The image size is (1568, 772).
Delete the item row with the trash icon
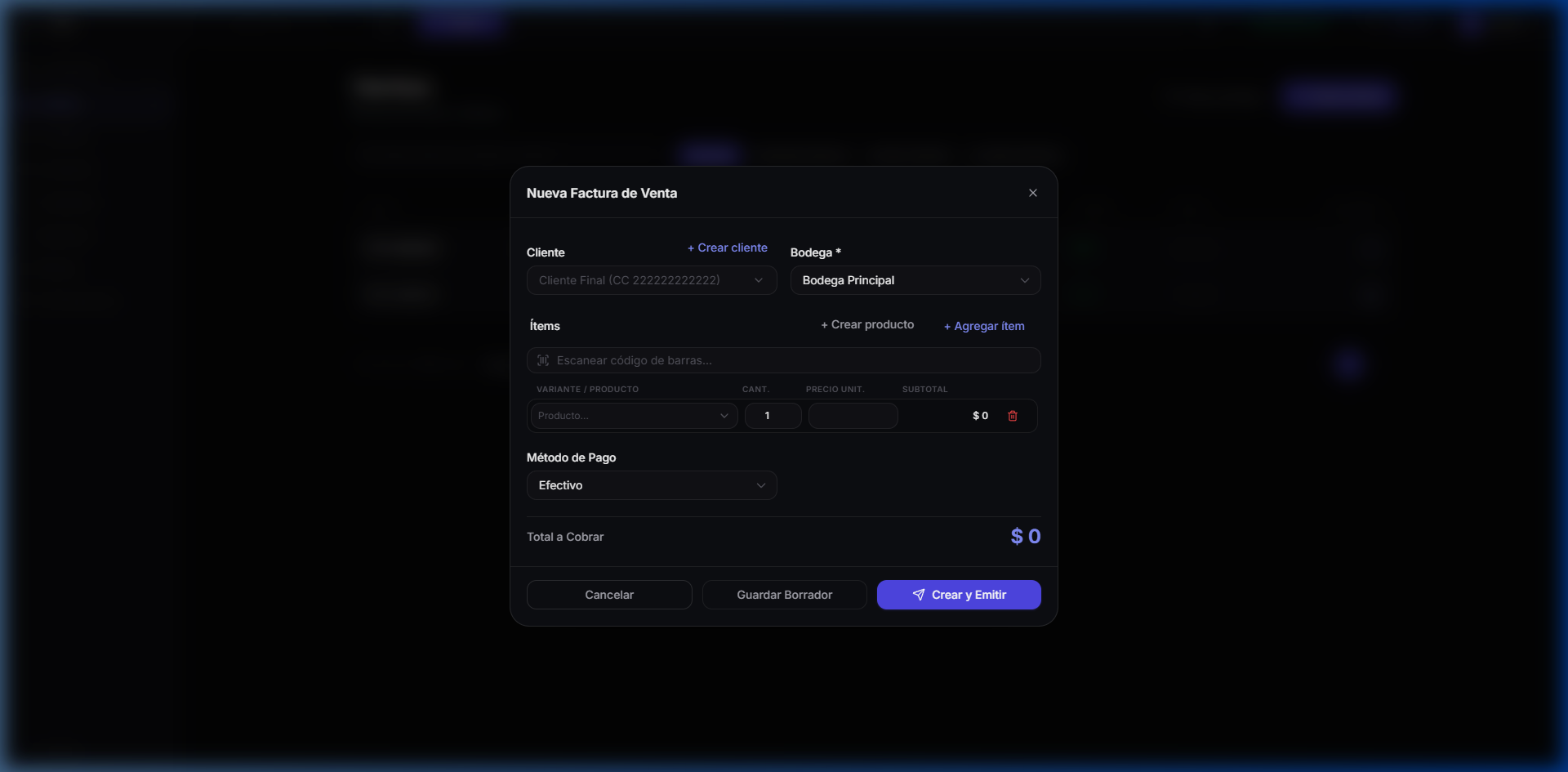(x=1012, y=416)
